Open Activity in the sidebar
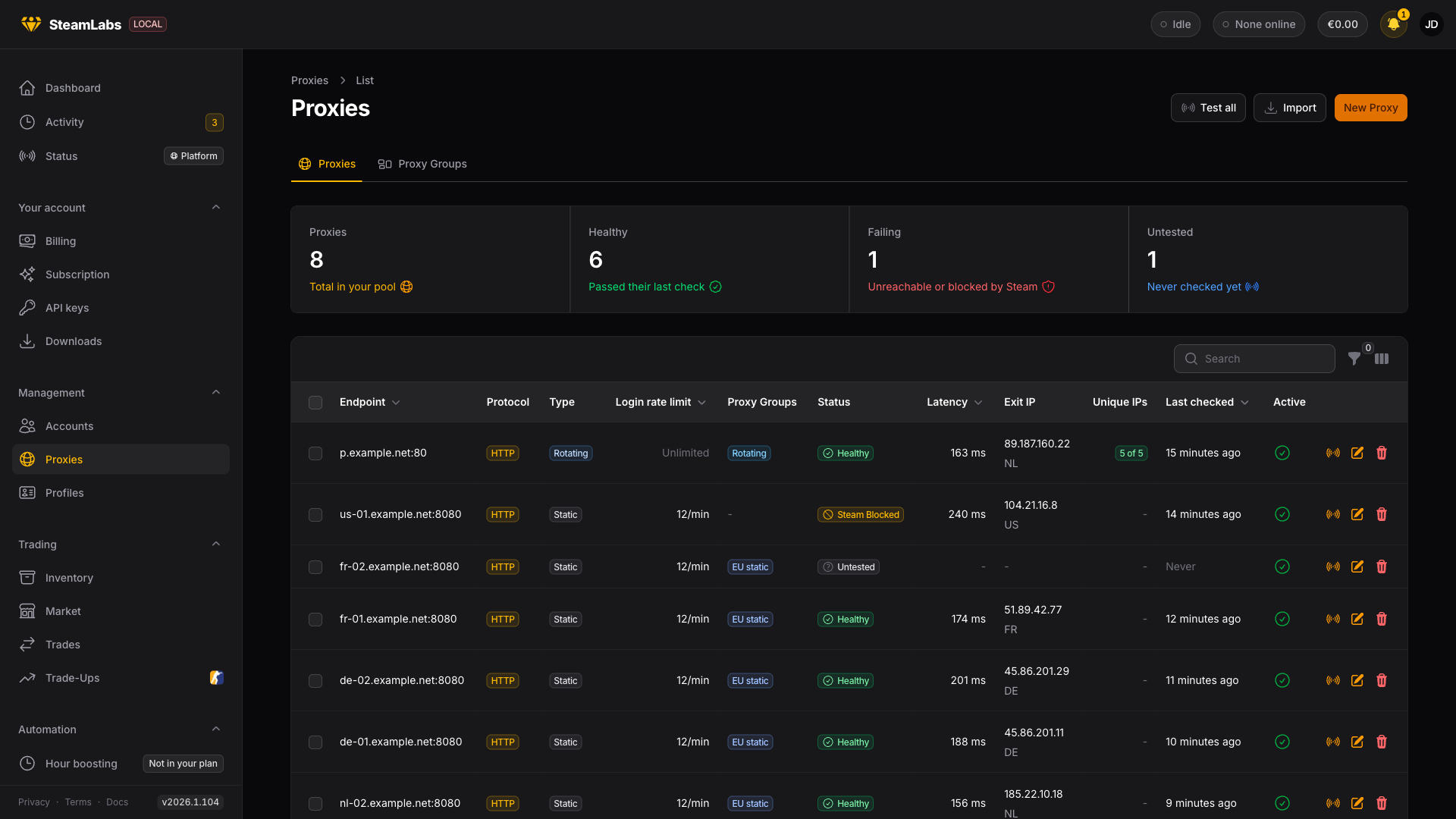Viewport: 1456px width, 819px height. pos(121,122)
